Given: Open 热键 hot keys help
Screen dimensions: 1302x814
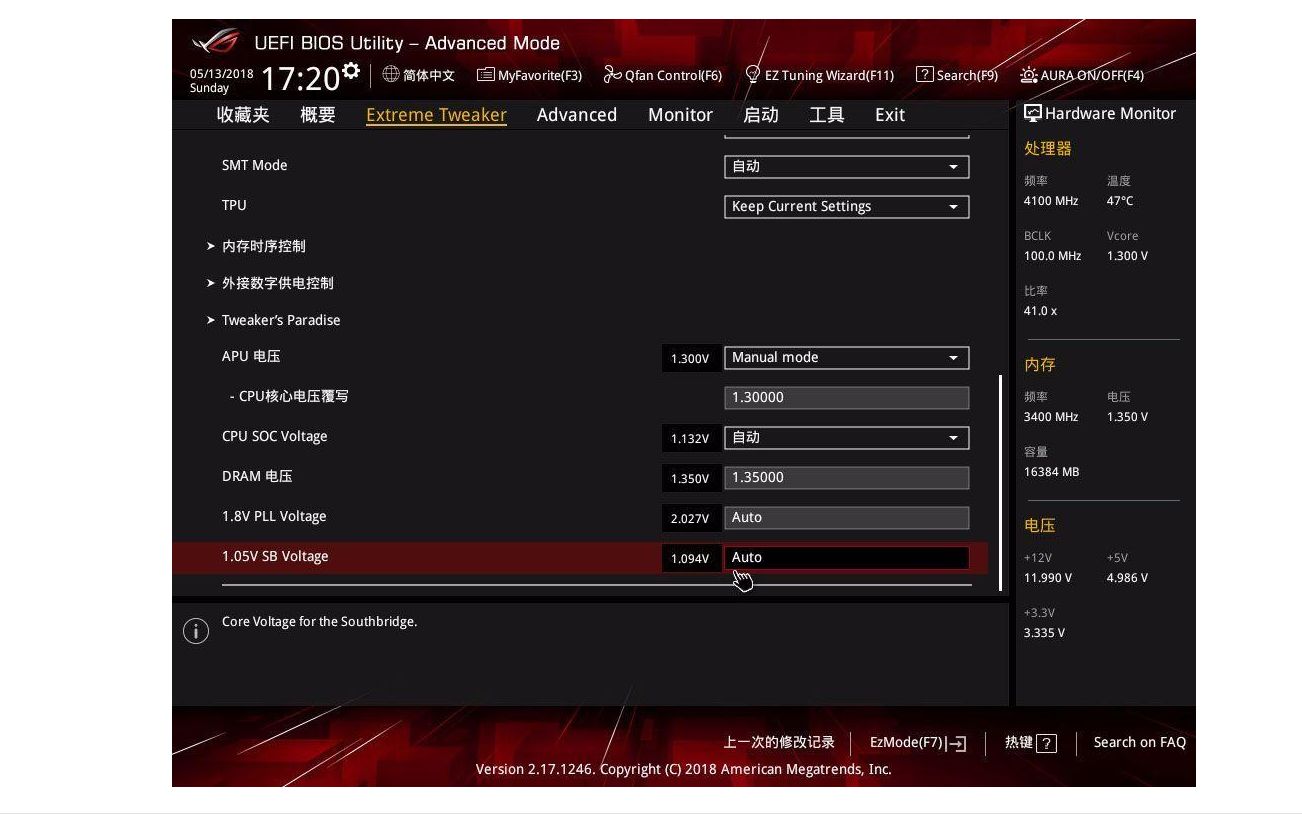Looking at the screenshot, I should pyautogui.click(x=1031, y=743).
